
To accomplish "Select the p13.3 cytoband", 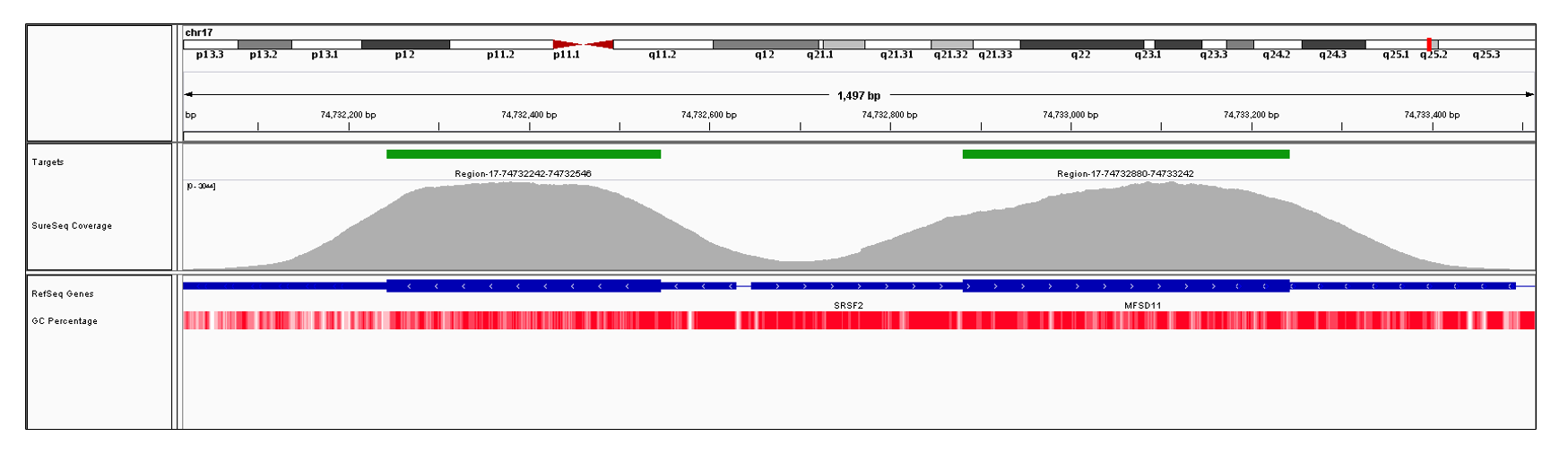I will click(x=210, y=44).
